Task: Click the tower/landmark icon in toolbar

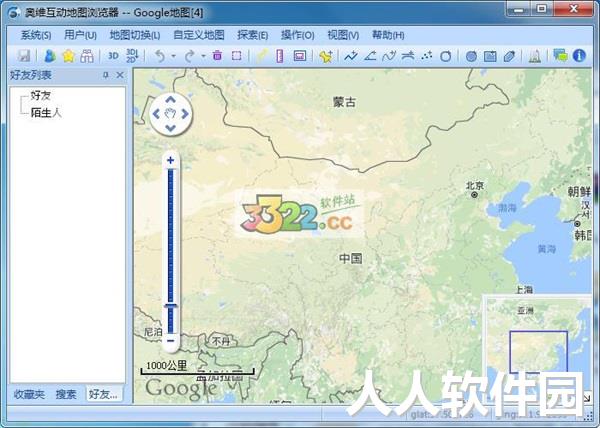Action: [x=535, y=56]
